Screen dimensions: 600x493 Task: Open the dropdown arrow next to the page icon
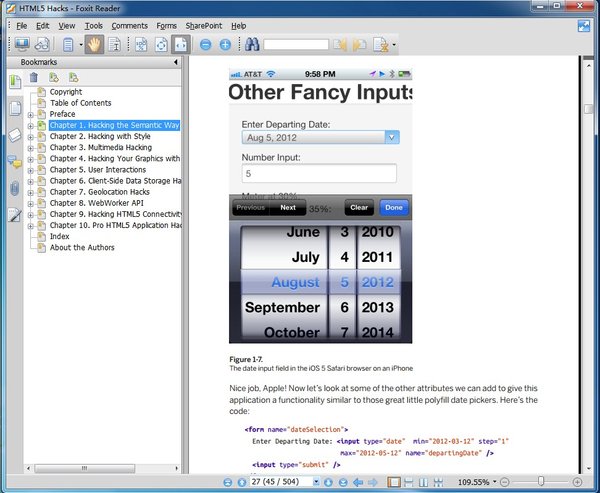tap(81, 45)
